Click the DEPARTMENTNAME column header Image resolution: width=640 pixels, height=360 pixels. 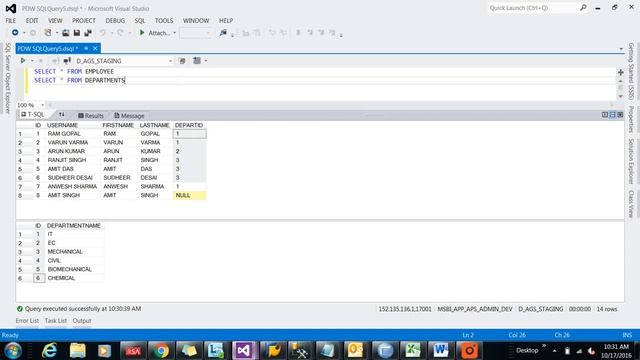point(74,226)
